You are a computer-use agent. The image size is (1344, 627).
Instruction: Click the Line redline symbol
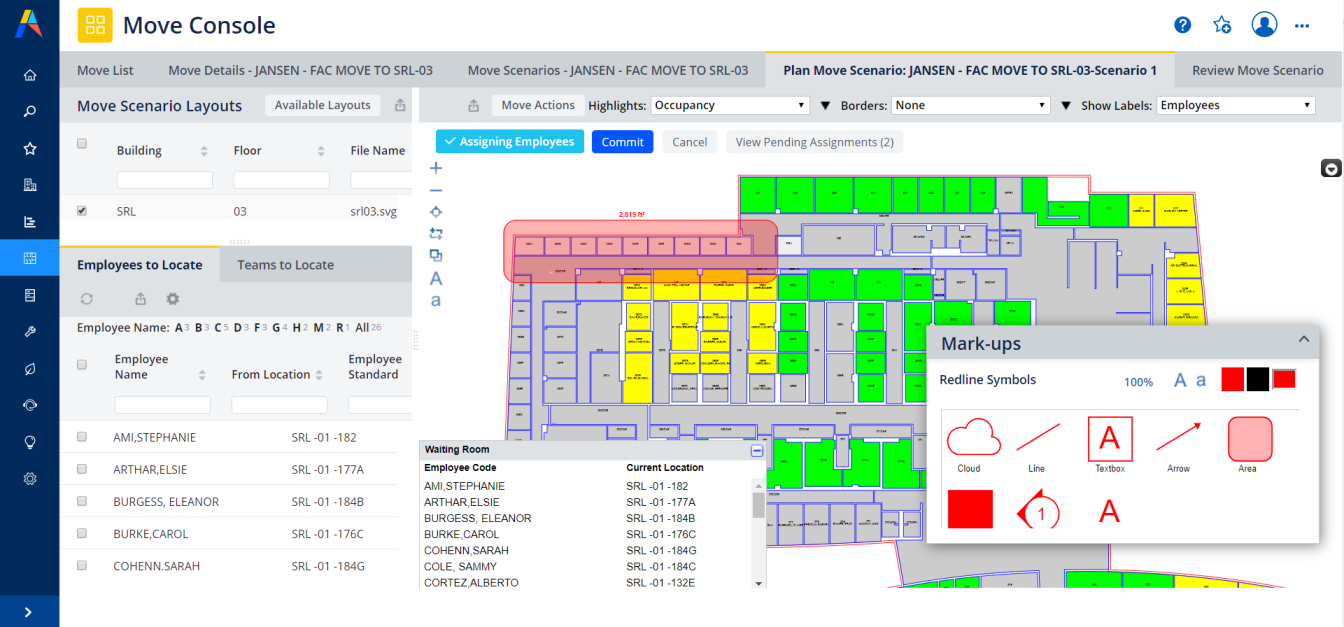1037,439
